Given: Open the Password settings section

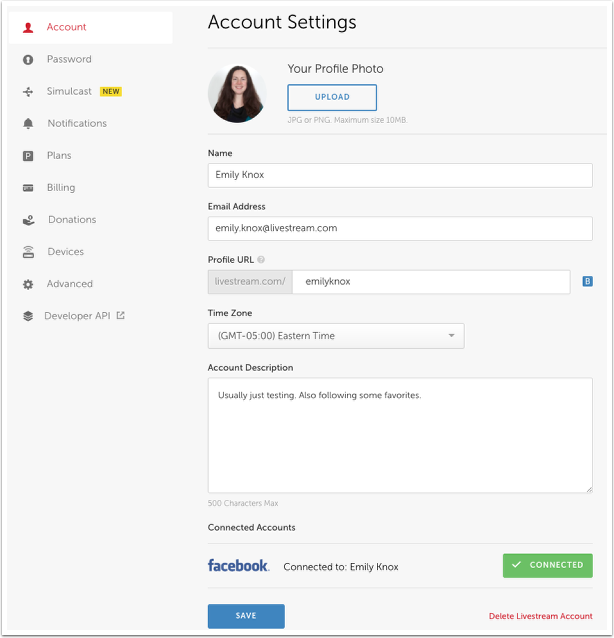Looking at the screenshot, I should click(x=69, y=59).
